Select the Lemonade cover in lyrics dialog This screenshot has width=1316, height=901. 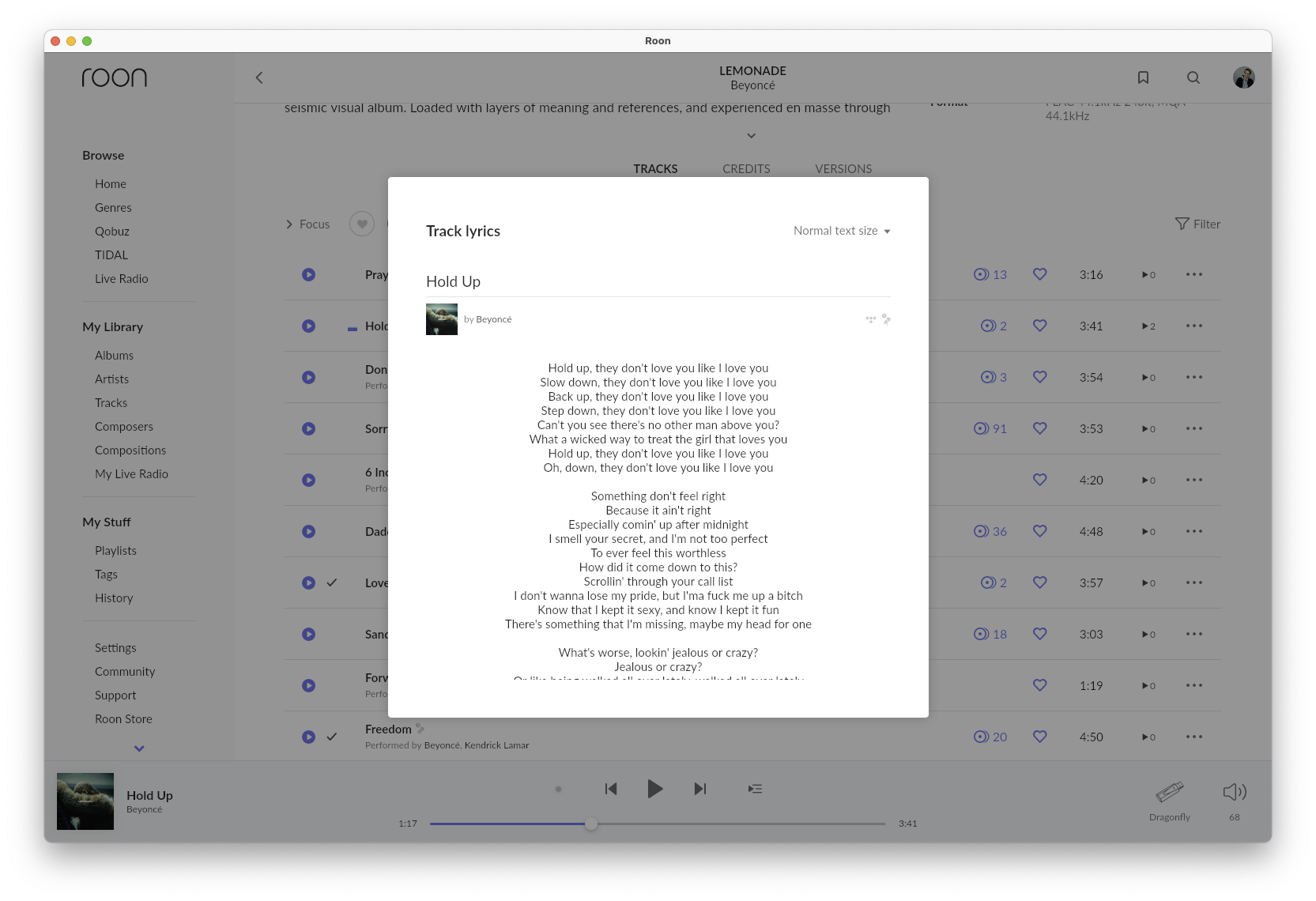(x=442, y=319)
